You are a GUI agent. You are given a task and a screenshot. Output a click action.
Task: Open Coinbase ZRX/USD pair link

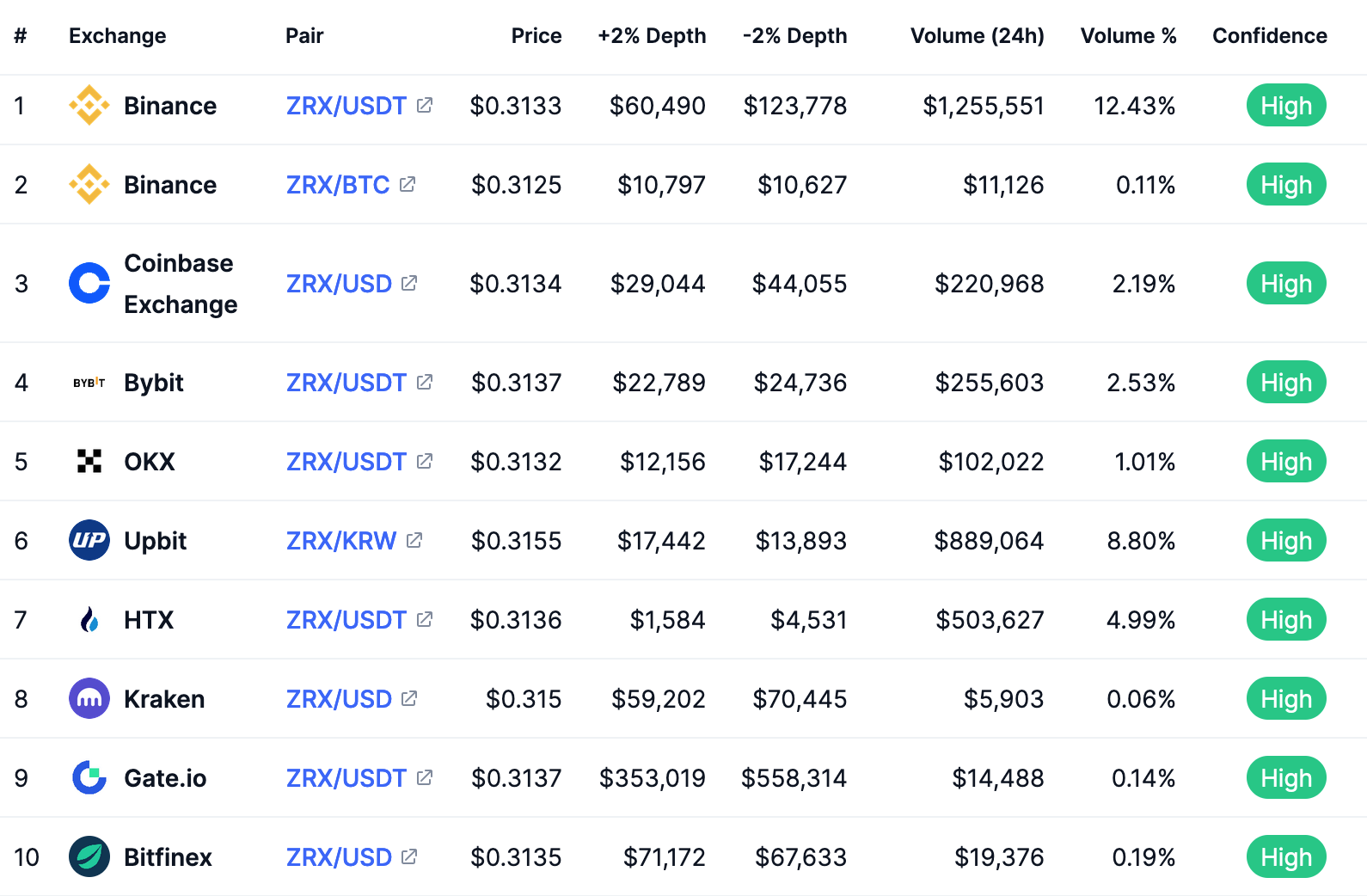tap(339, 284)
